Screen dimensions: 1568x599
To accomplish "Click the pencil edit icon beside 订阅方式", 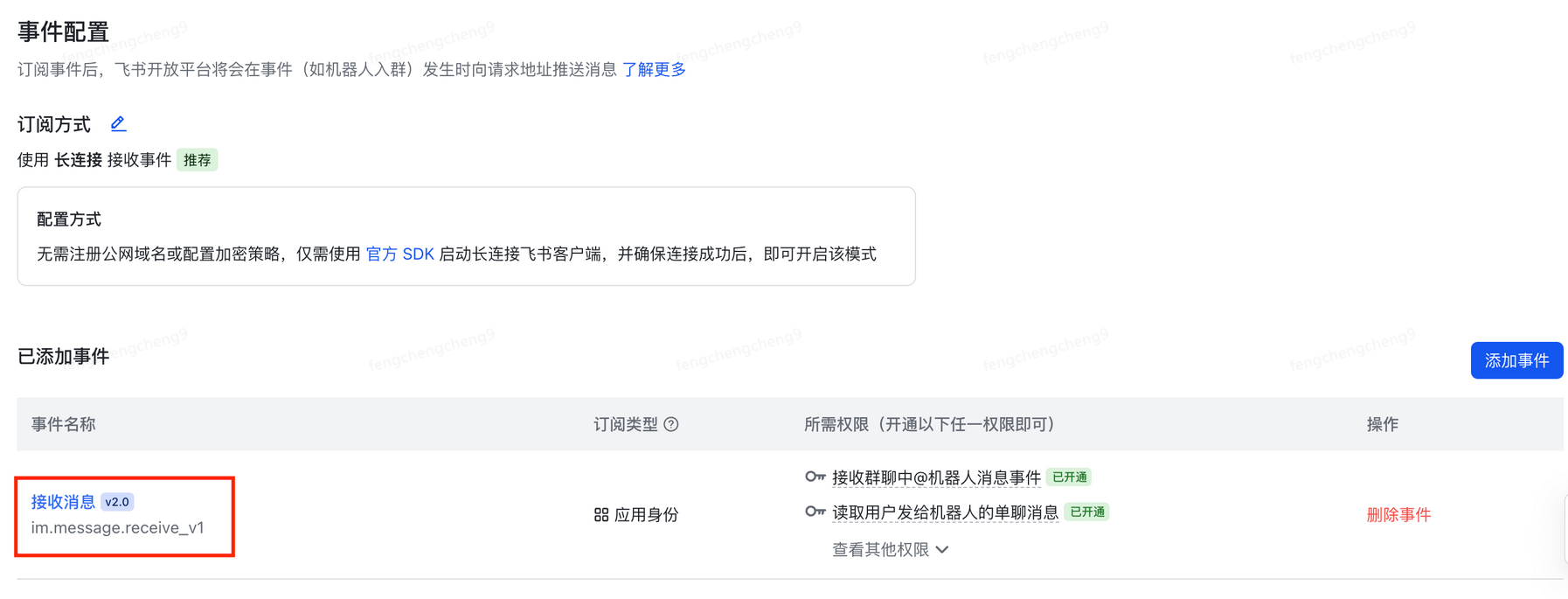I will [118, 123].
